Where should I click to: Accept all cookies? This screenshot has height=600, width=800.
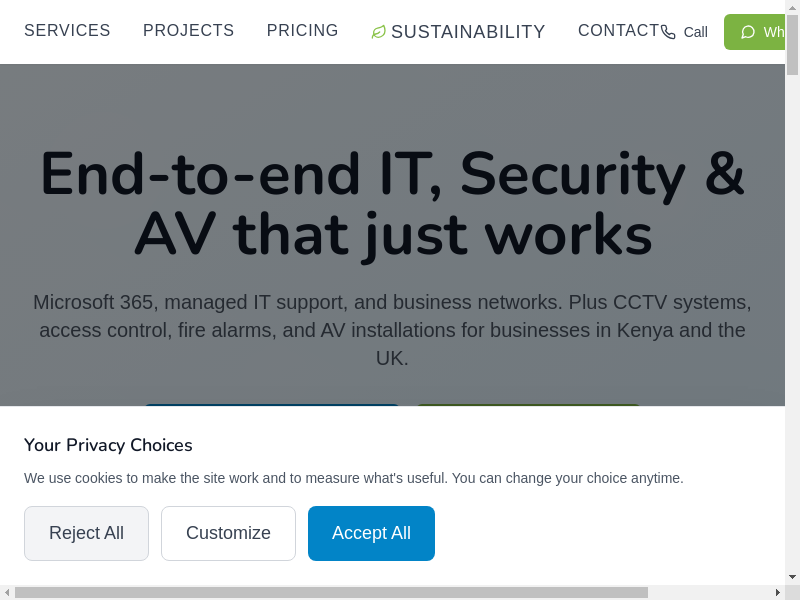coord(371,533)
